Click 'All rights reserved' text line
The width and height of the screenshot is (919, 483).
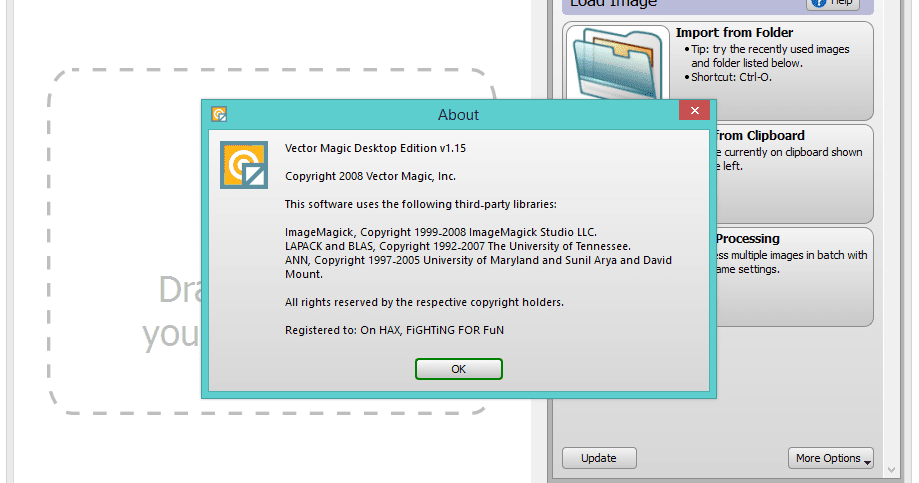point(424,302)
